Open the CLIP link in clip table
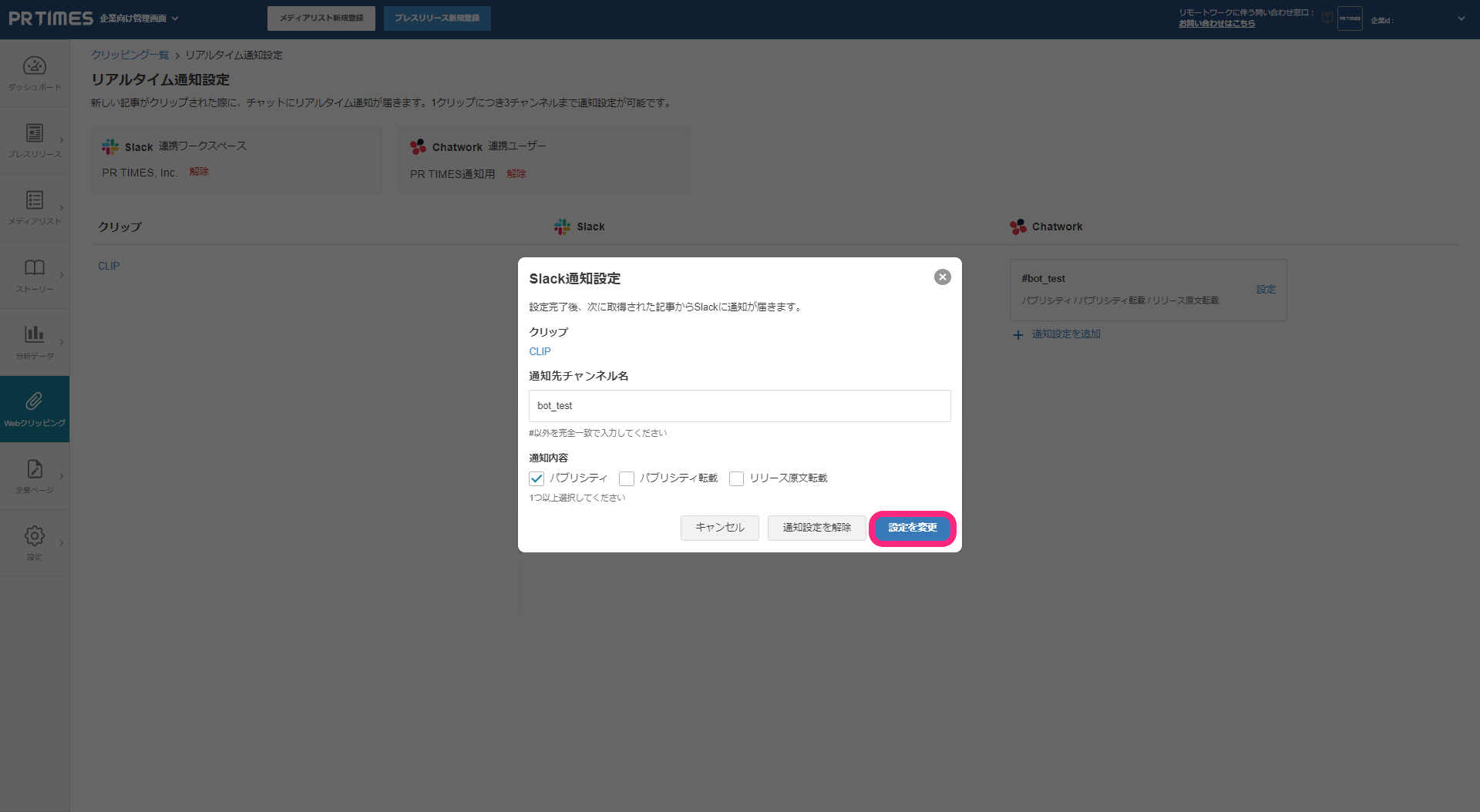The width and height of the screenshot is (1480, 812). click(109, 266)
